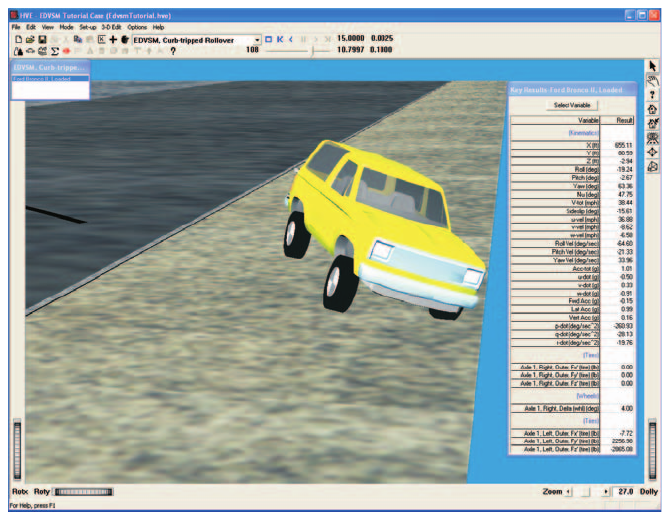The image size is (668, 517).
Task: Click the Sideslip (deg) variable row
Action: [x=572, y=211]
